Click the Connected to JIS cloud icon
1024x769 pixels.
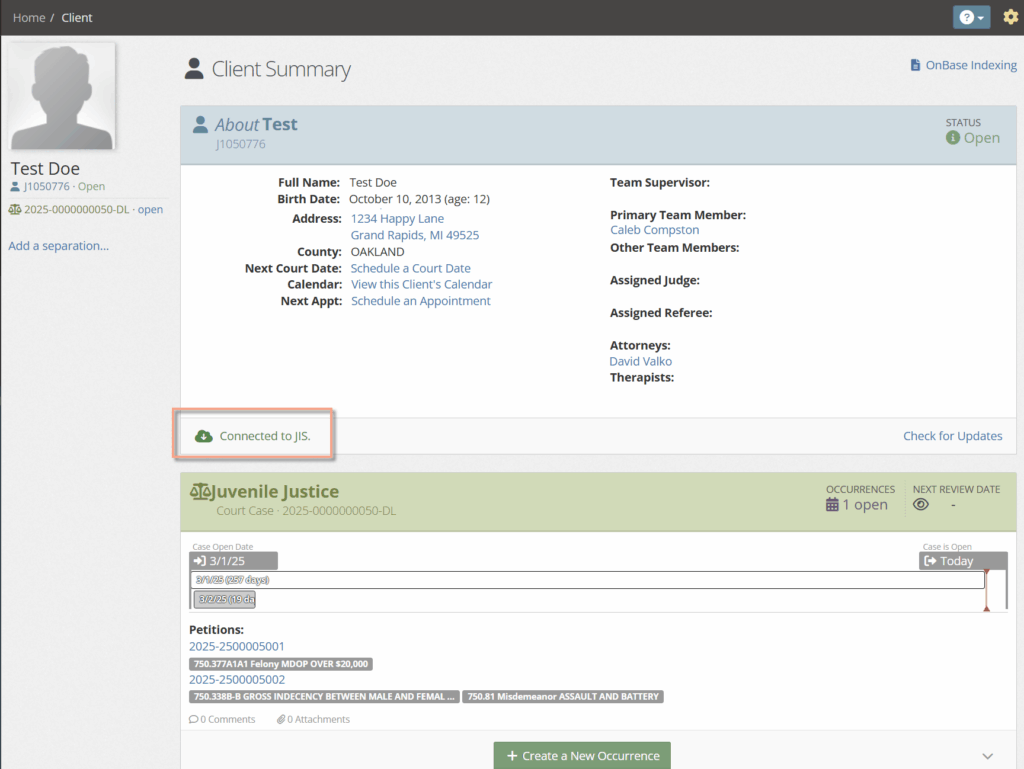coord(204,436)
